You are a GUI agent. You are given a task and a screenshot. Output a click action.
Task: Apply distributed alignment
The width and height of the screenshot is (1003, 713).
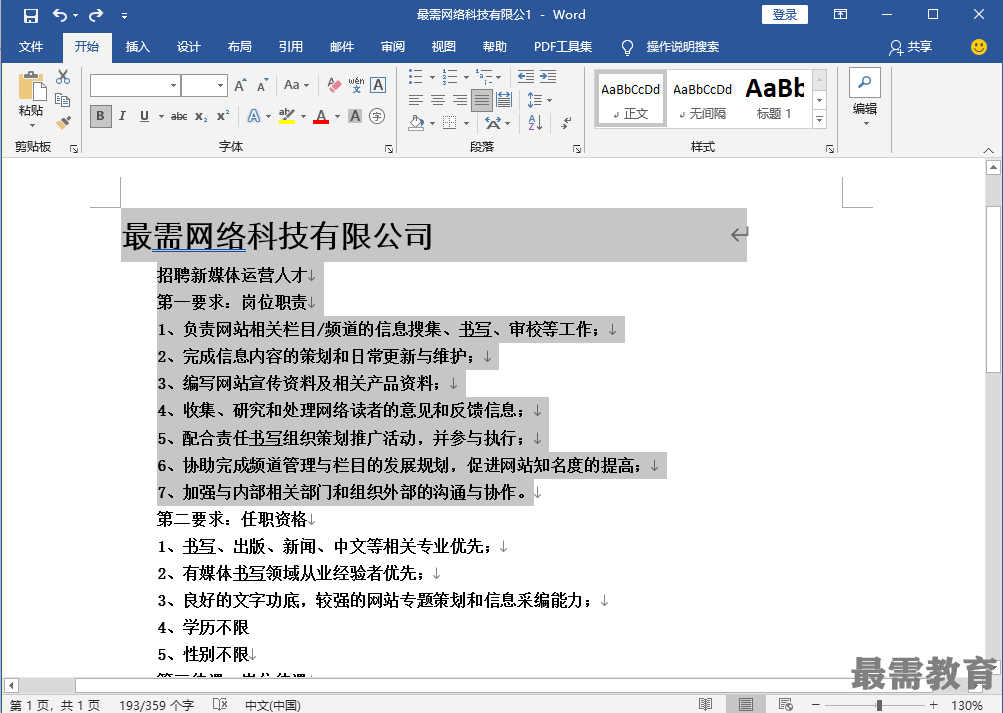(x=504, y=100)
